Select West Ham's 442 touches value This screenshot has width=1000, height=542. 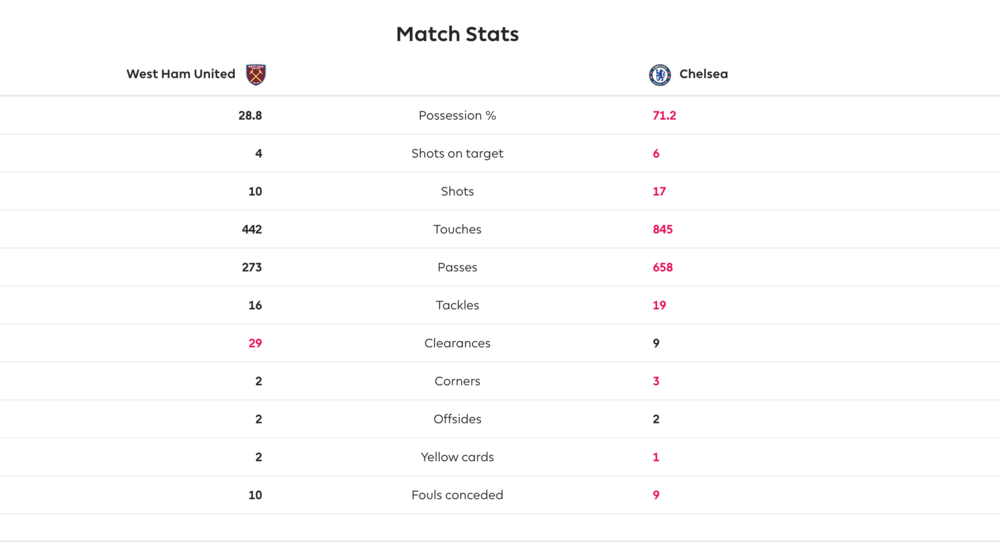point(252,230)
